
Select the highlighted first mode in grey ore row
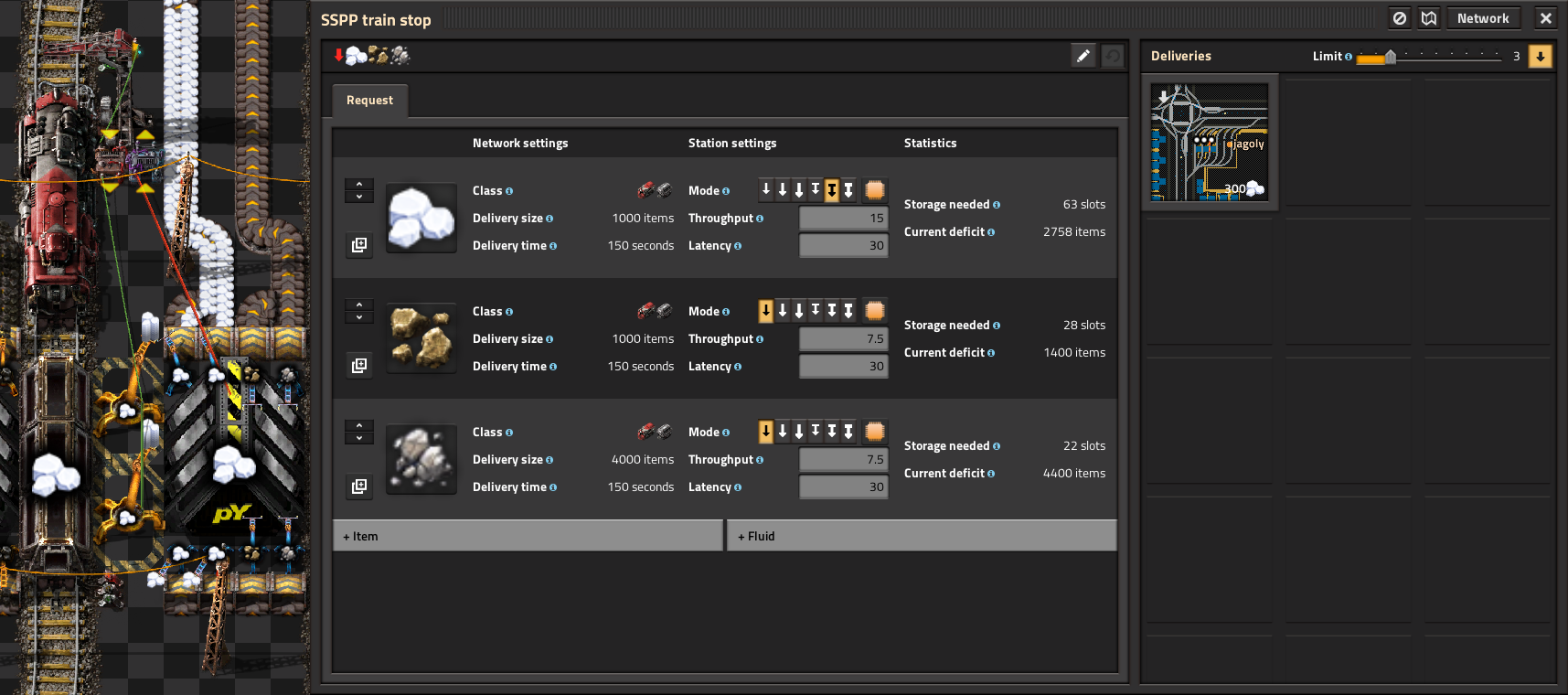pos(766,432)
